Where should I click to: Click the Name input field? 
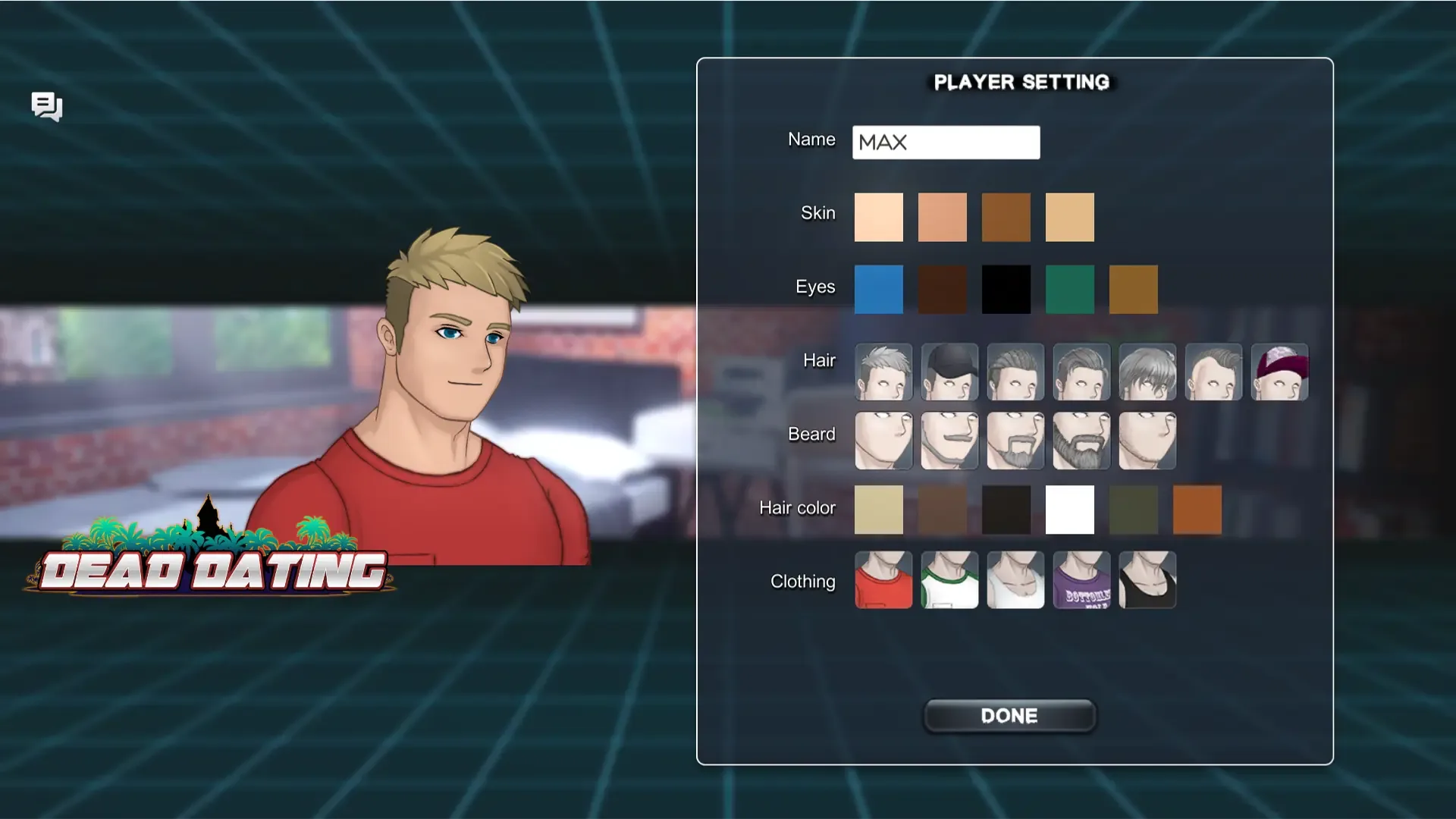point(946,143)
